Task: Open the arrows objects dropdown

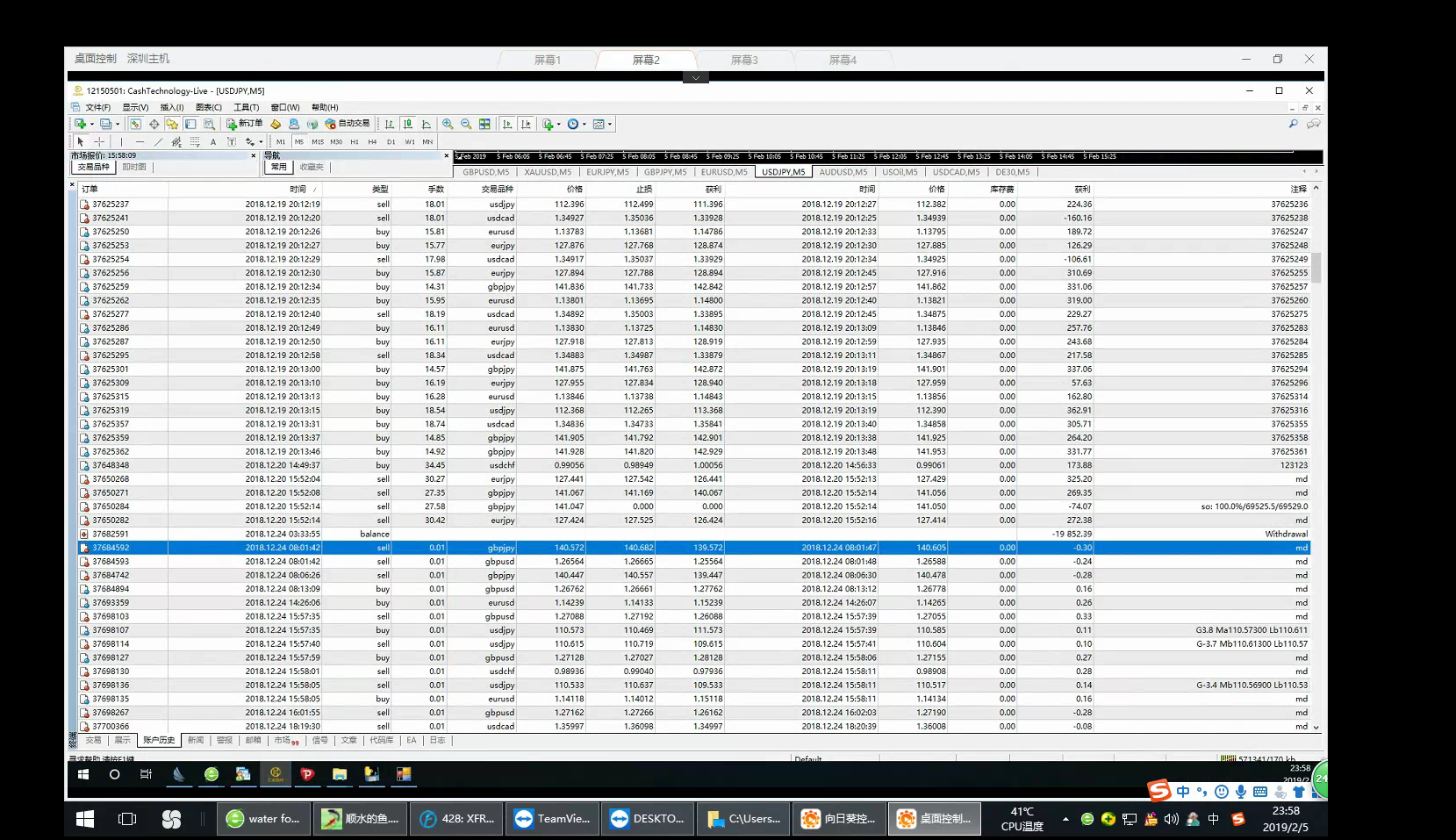Action: point(254,141)
